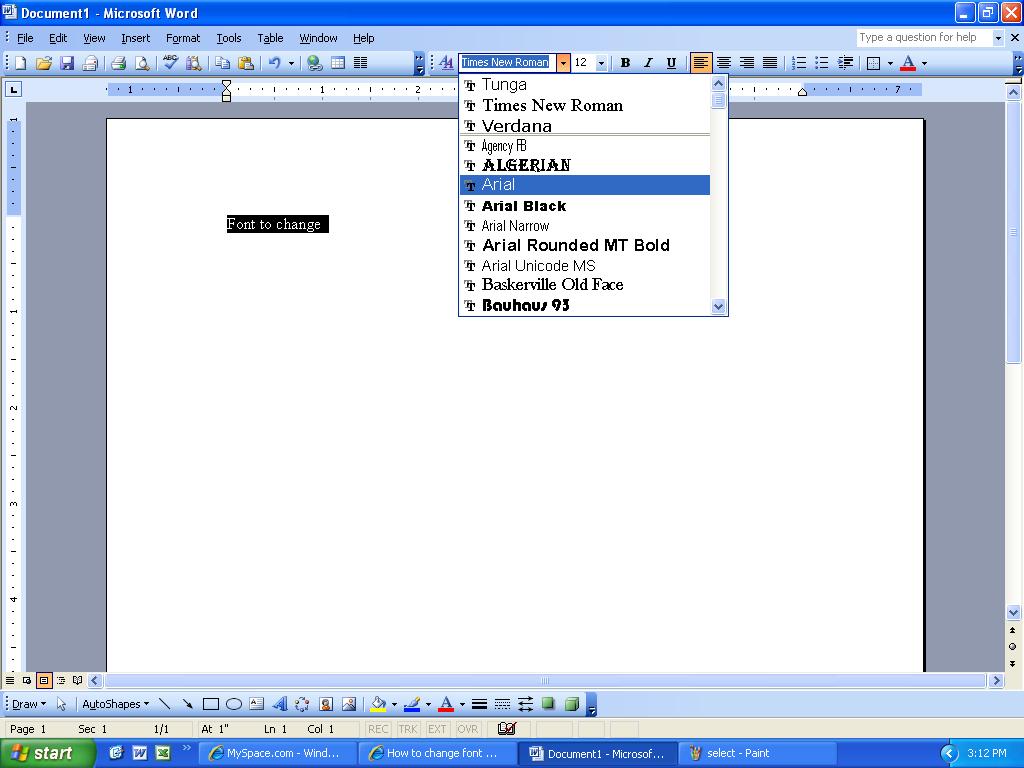Choose Arial in the font list

tap(584, 185)
